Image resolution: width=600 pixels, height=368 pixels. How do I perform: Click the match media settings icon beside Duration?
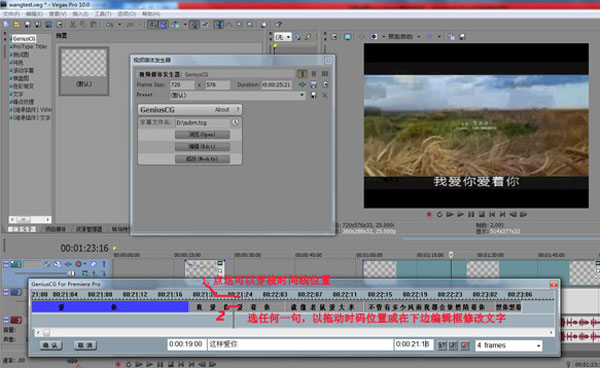pos(302,84)
